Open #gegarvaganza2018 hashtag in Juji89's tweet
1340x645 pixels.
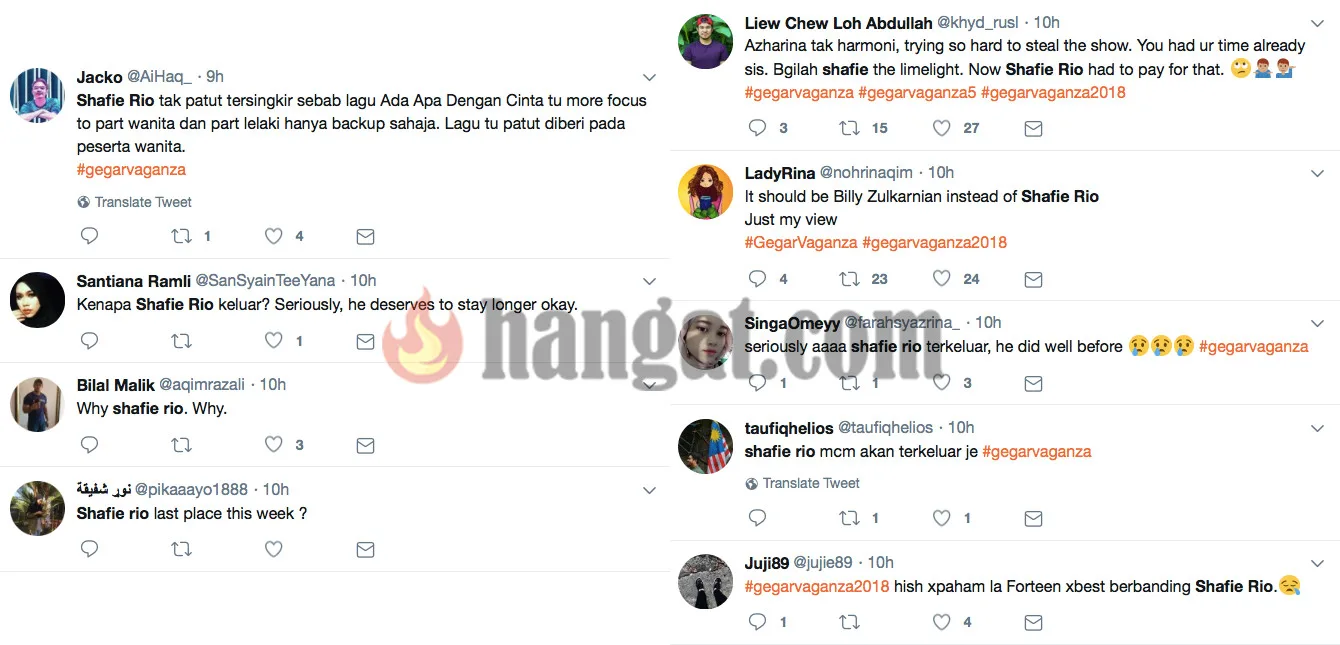pos(817,587)
